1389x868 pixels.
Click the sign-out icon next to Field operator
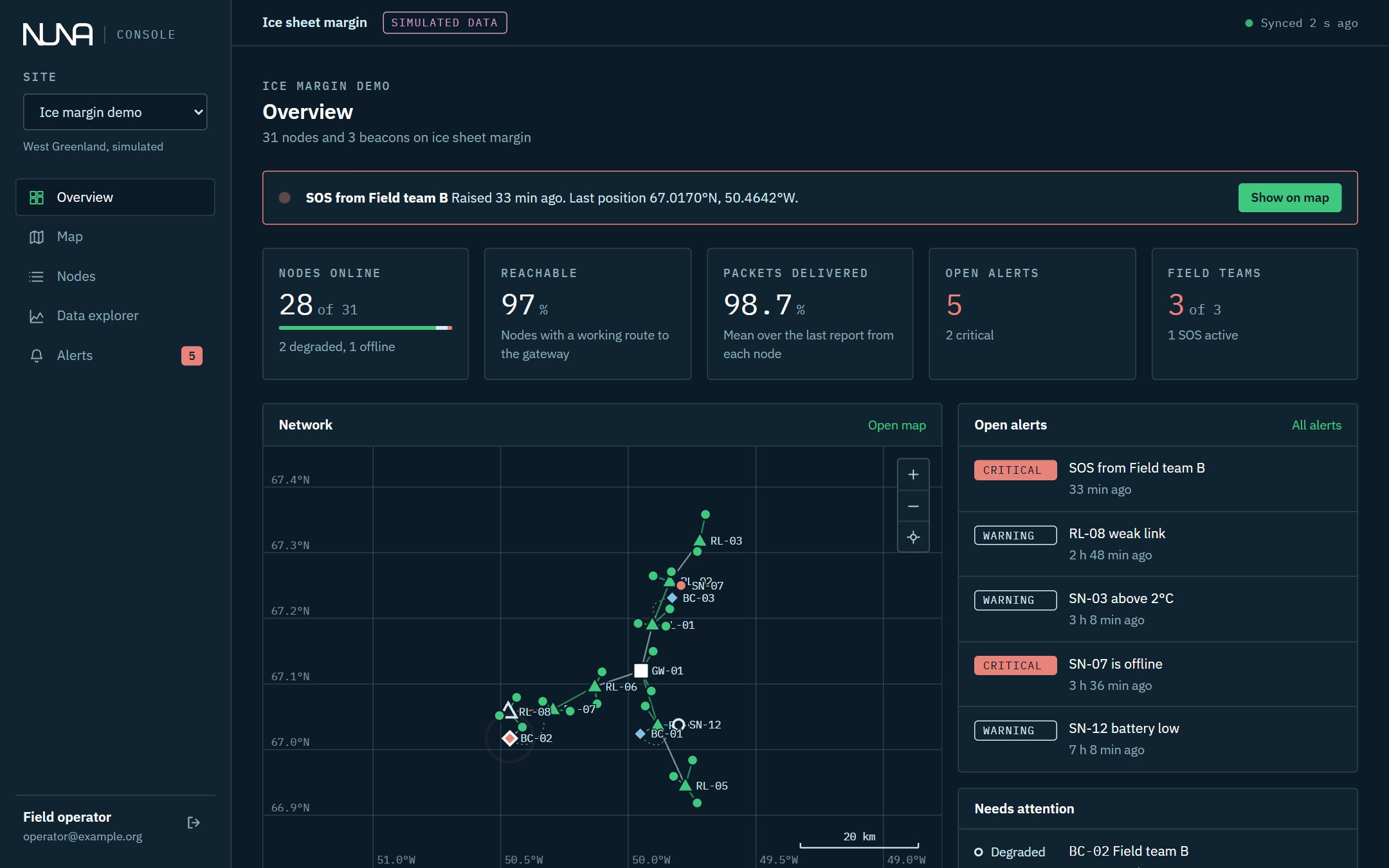point(194,823)
